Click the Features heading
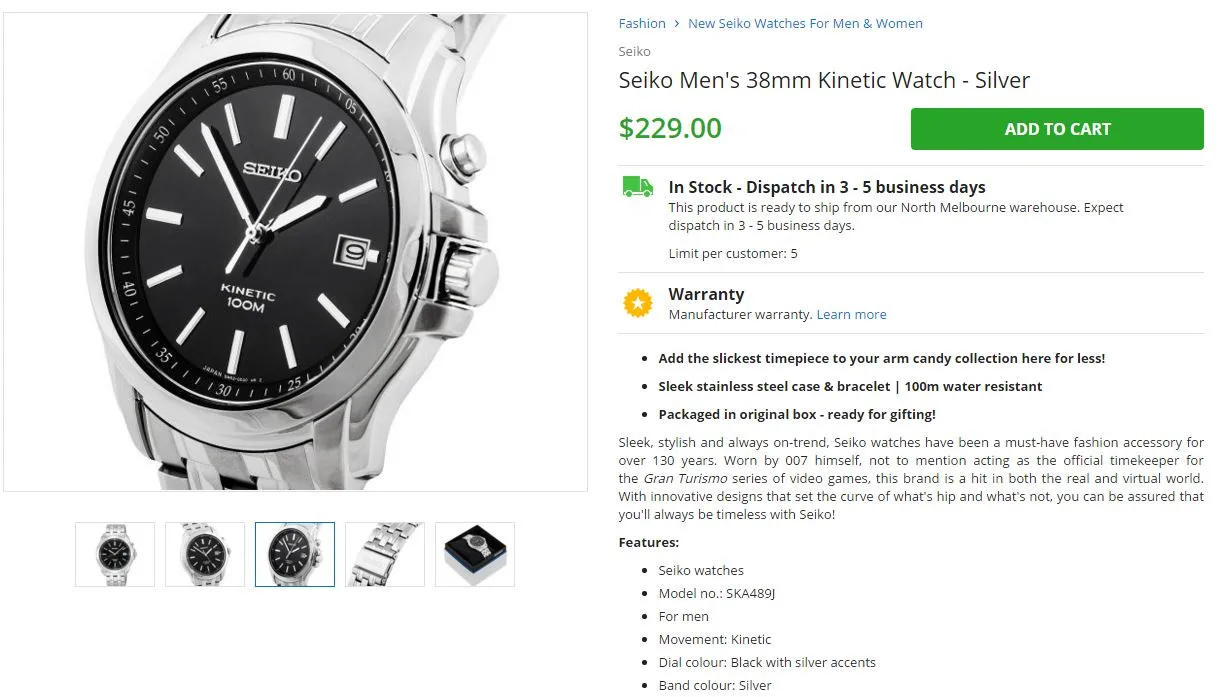Viewport: 1221px width, 697px height. coord(648,542)
